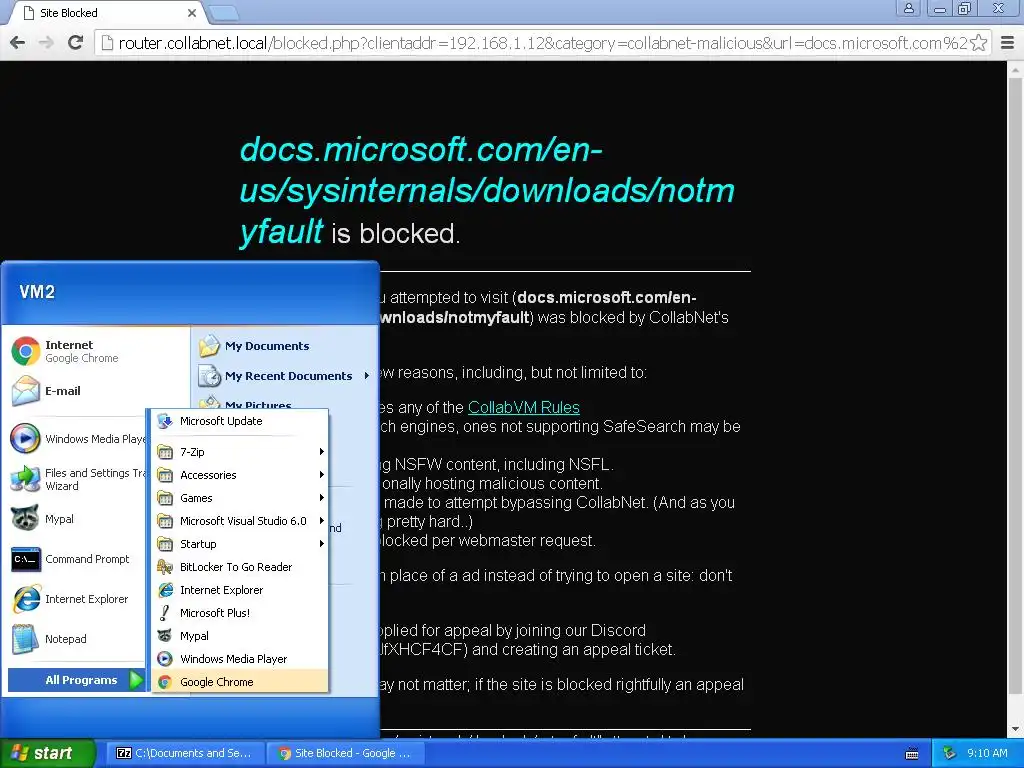Switch to 7-Zip C:\Documents taskbar window
The width and height of the screenshot is (1024, 768).
(185, 753)
